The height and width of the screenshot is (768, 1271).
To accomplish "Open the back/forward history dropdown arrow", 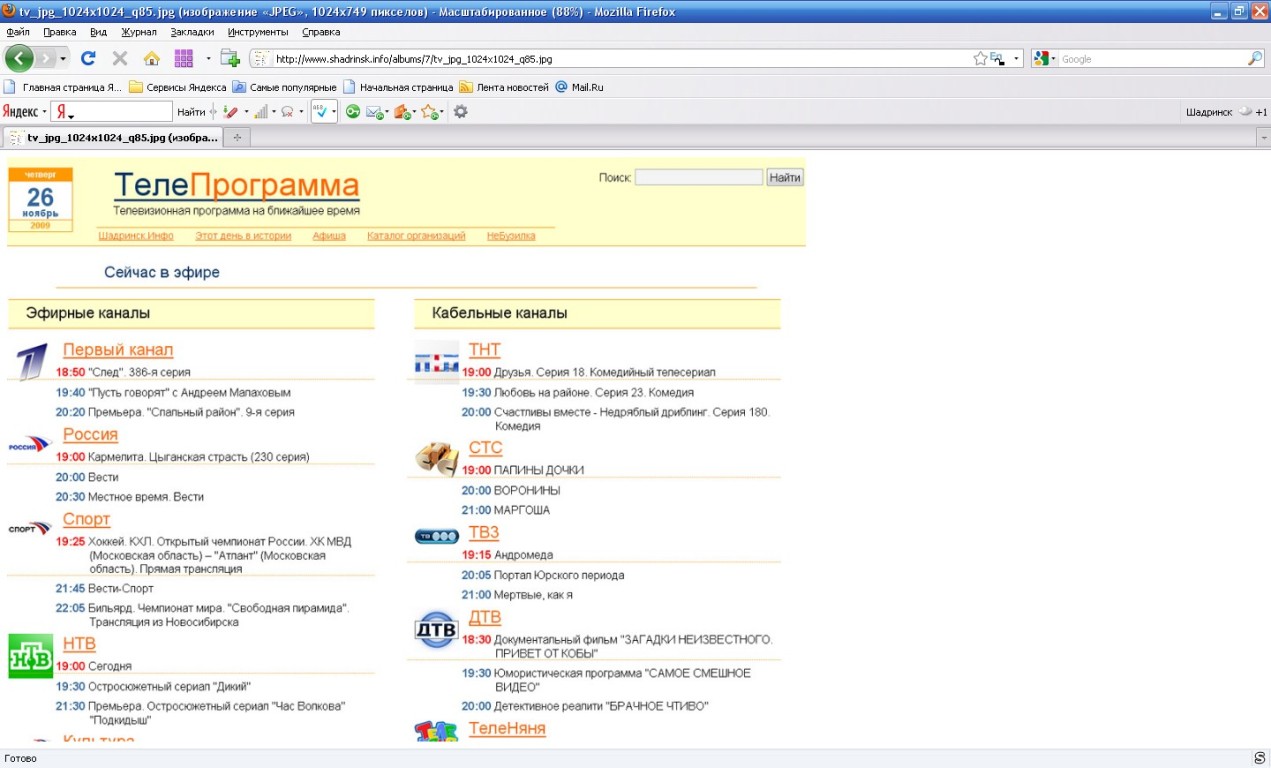I will pyautogui.click(x=64, y=58).
